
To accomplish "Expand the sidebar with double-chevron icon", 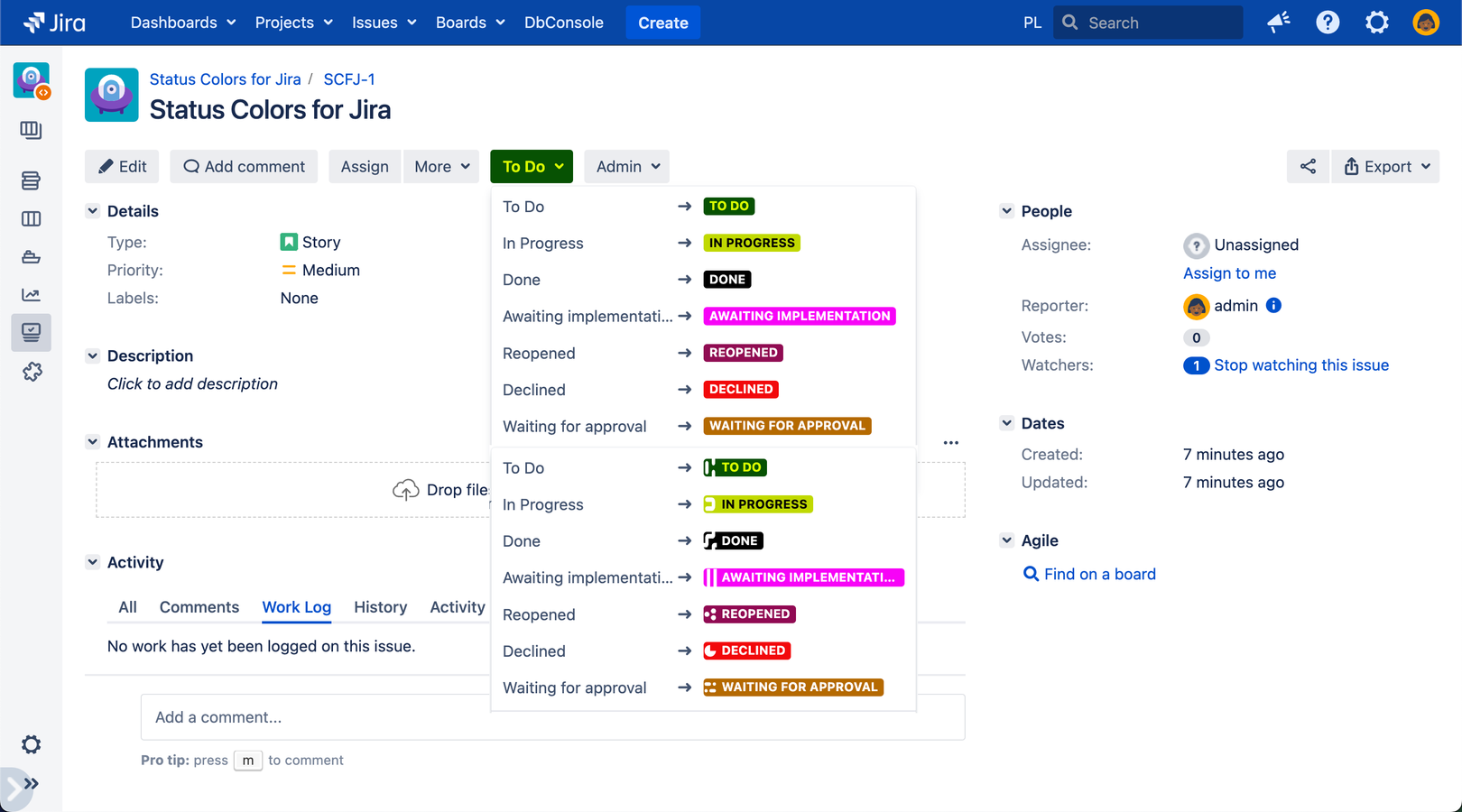I will click(x=32, y=783).
